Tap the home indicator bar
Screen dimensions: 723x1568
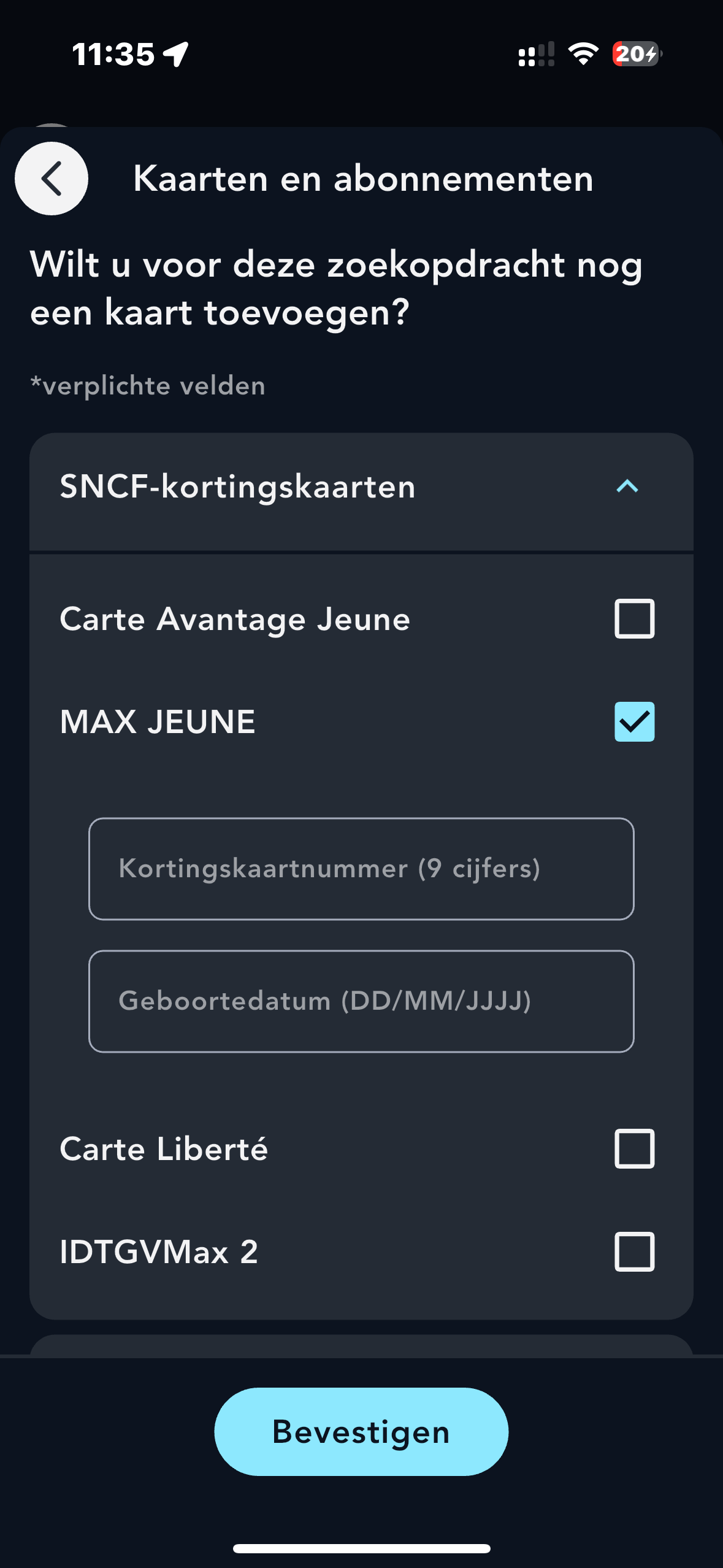pos(361,1548)
